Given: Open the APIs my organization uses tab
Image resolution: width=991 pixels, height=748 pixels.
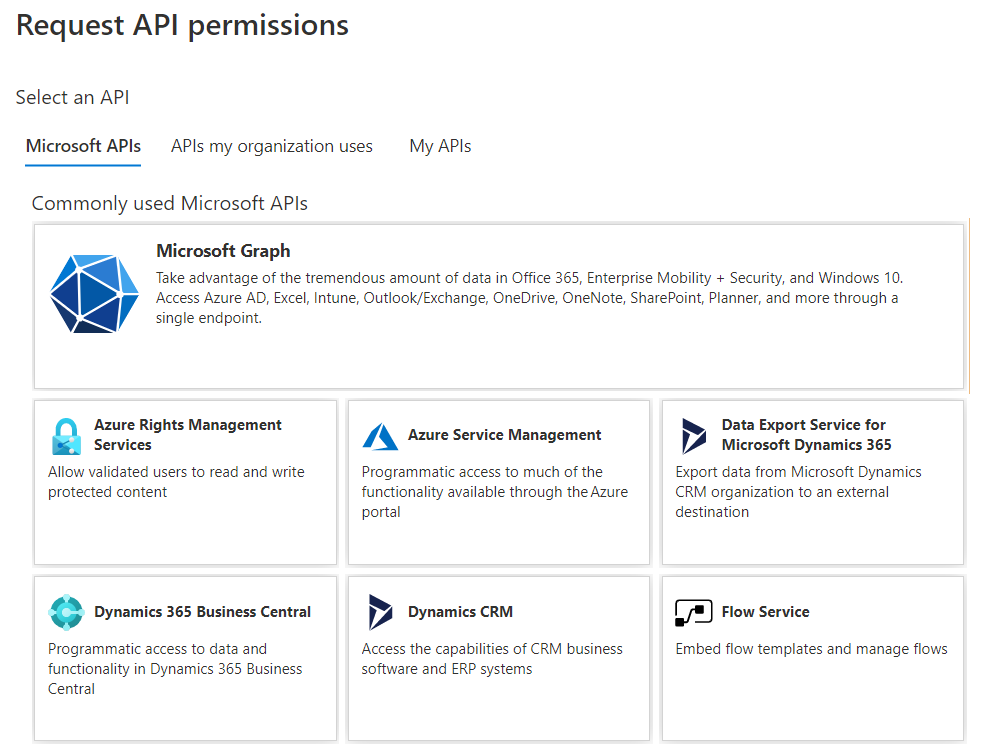Looking at the screenshot, I should [272, 146].
